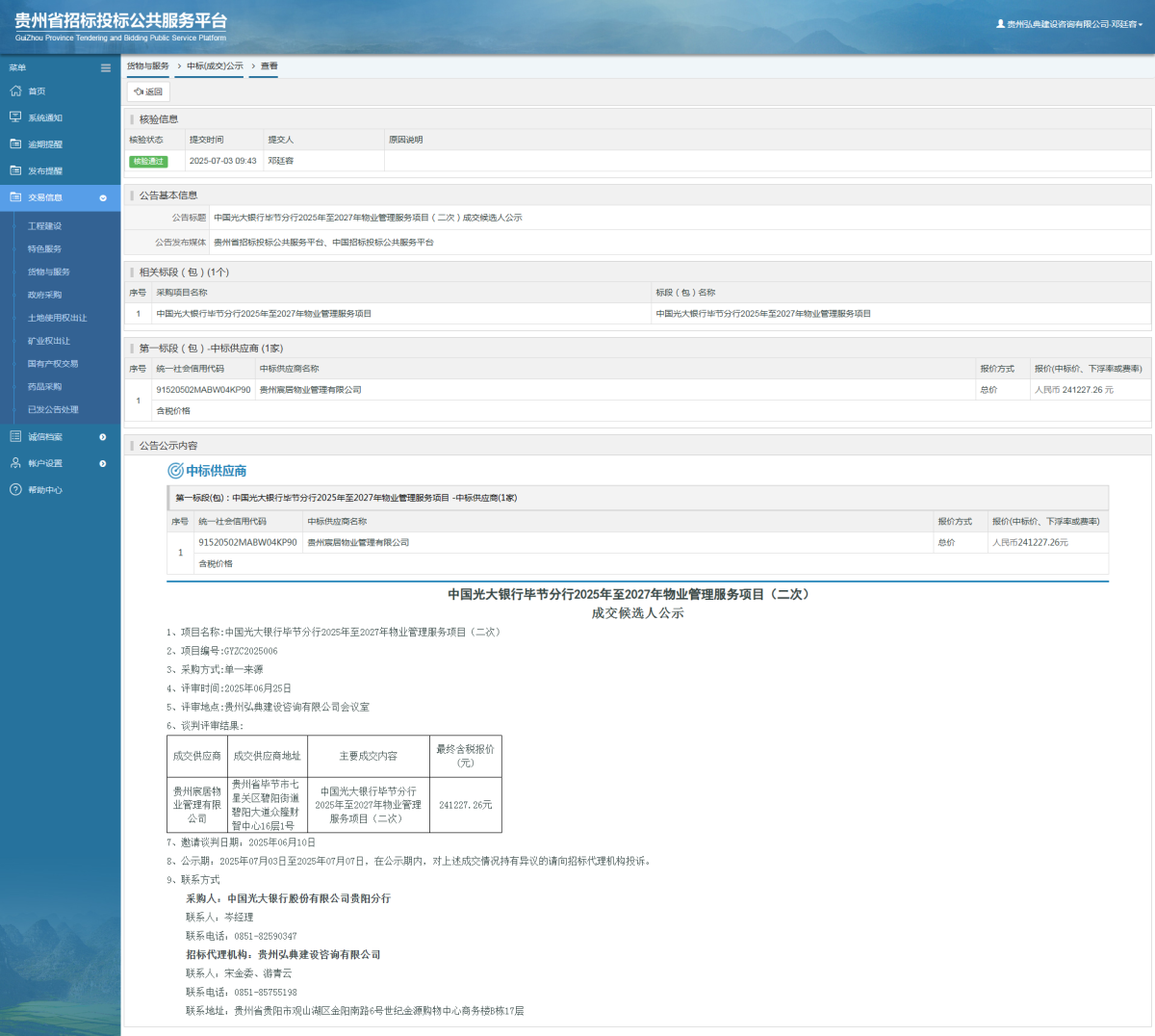Screen dimensions: 1155x1036
Task: Open 已发公告处理 submenu item
Action: (x=53, y=410)
